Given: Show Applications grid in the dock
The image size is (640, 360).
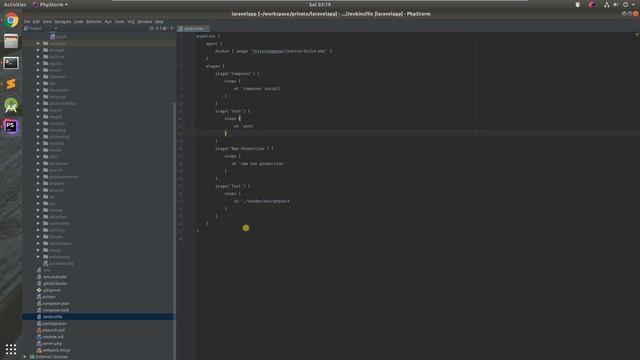Looking at the screenshot, I should (x=11, y=349).
